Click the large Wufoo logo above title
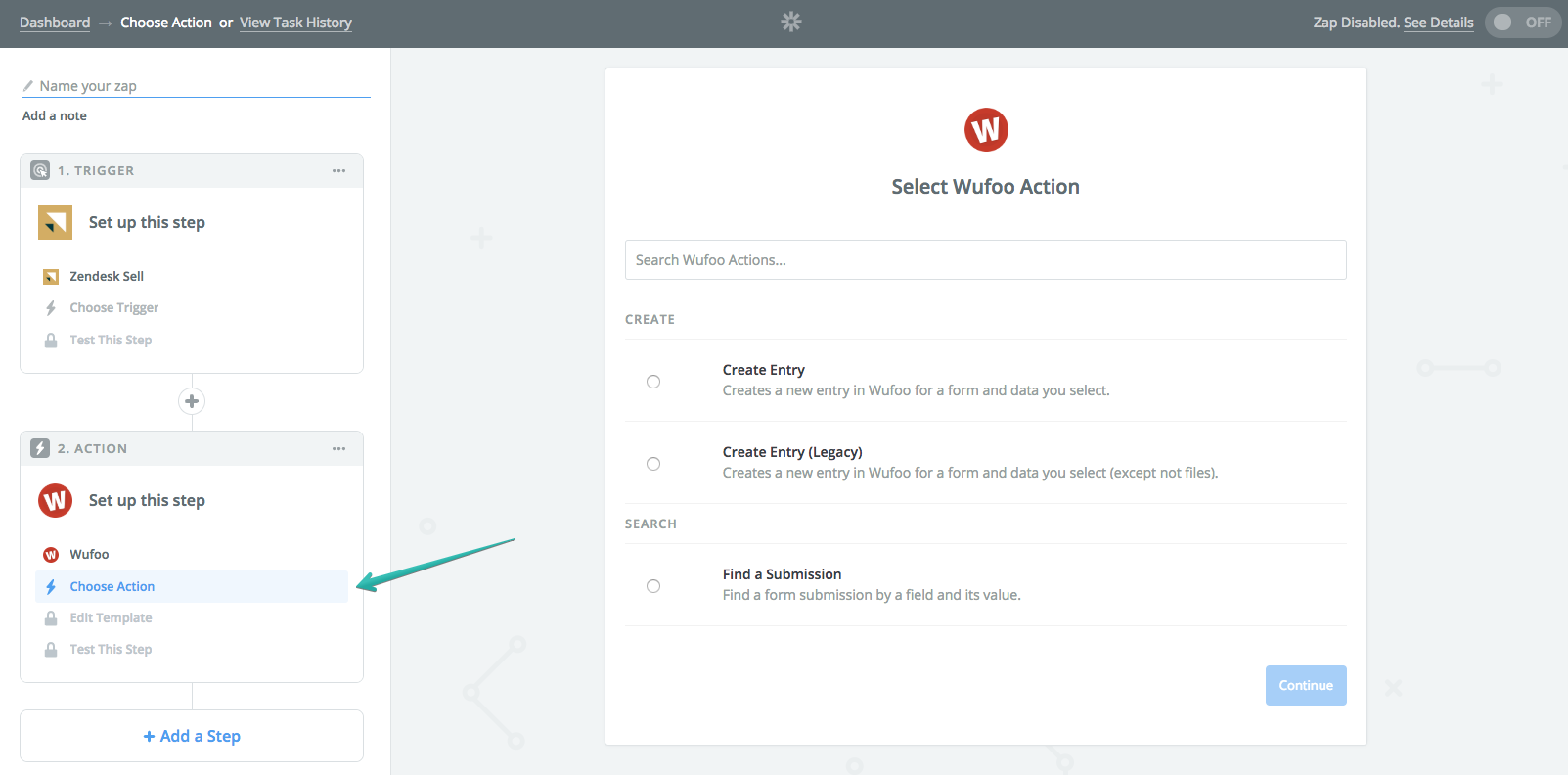The width and height of the screenshot is (1568, 775). 985,130
